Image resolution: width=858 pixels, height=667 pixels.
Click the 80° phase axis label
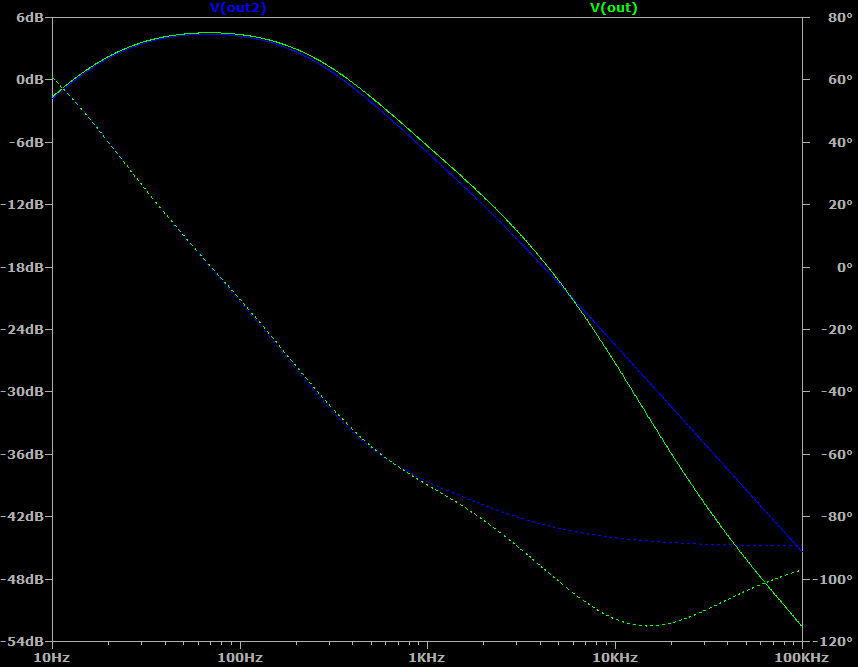pos(826,17)
